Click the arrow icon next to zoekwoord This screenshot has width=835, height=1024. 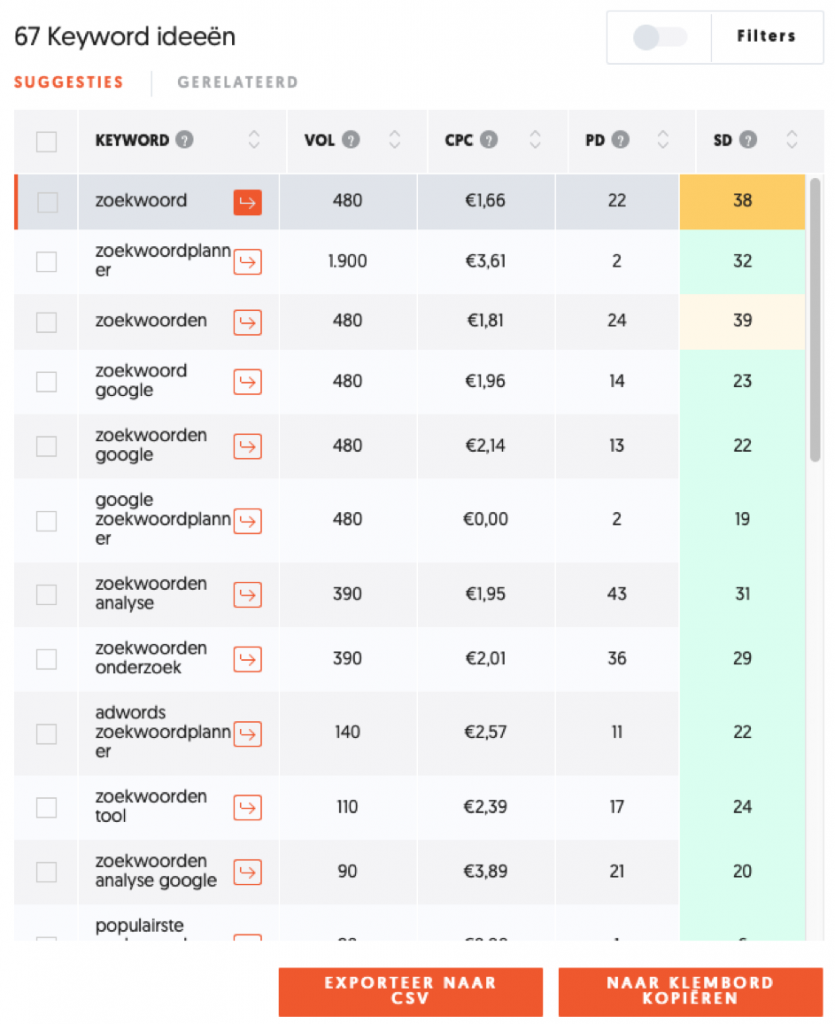247,202
